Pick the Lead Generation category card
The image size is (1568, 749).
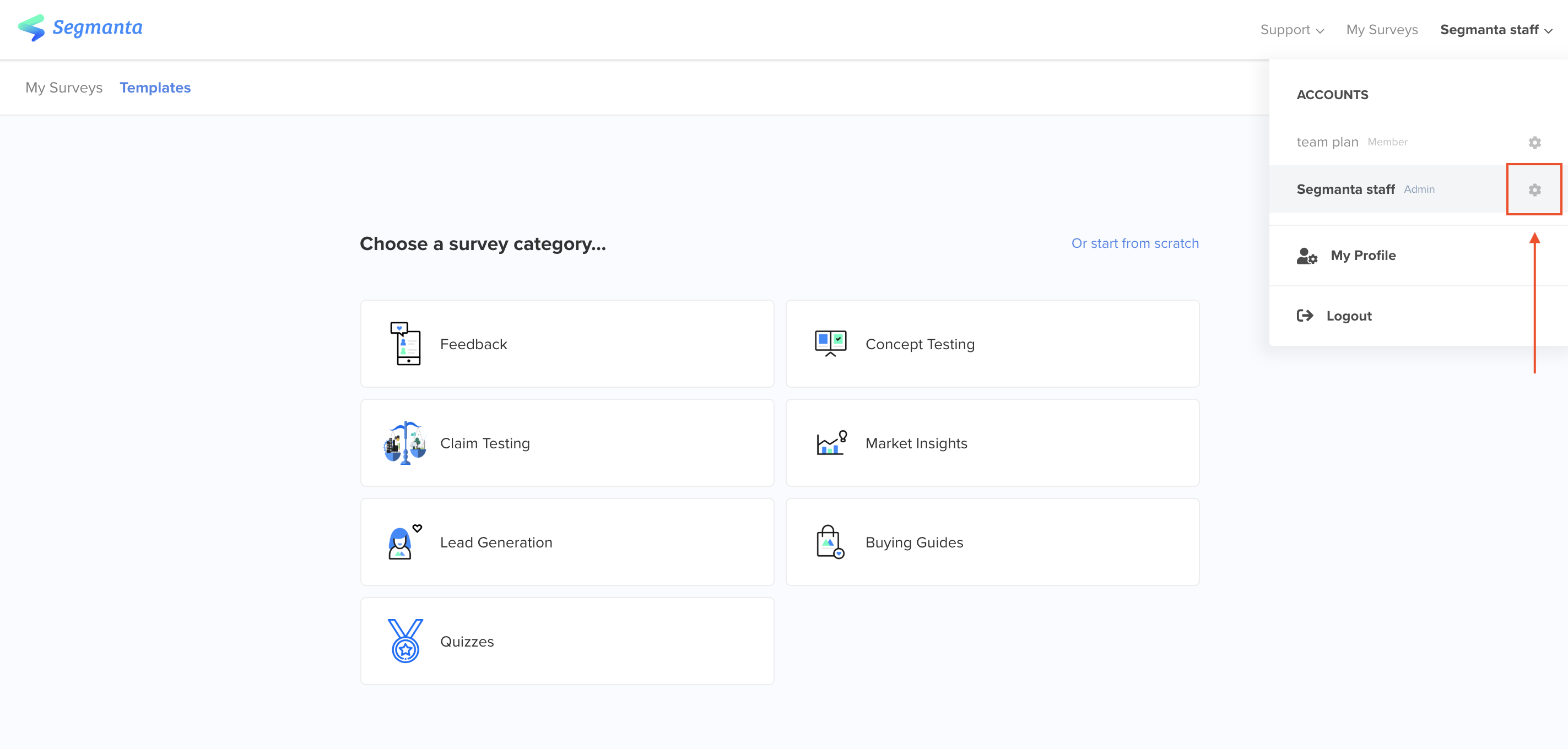coord(567,542)
